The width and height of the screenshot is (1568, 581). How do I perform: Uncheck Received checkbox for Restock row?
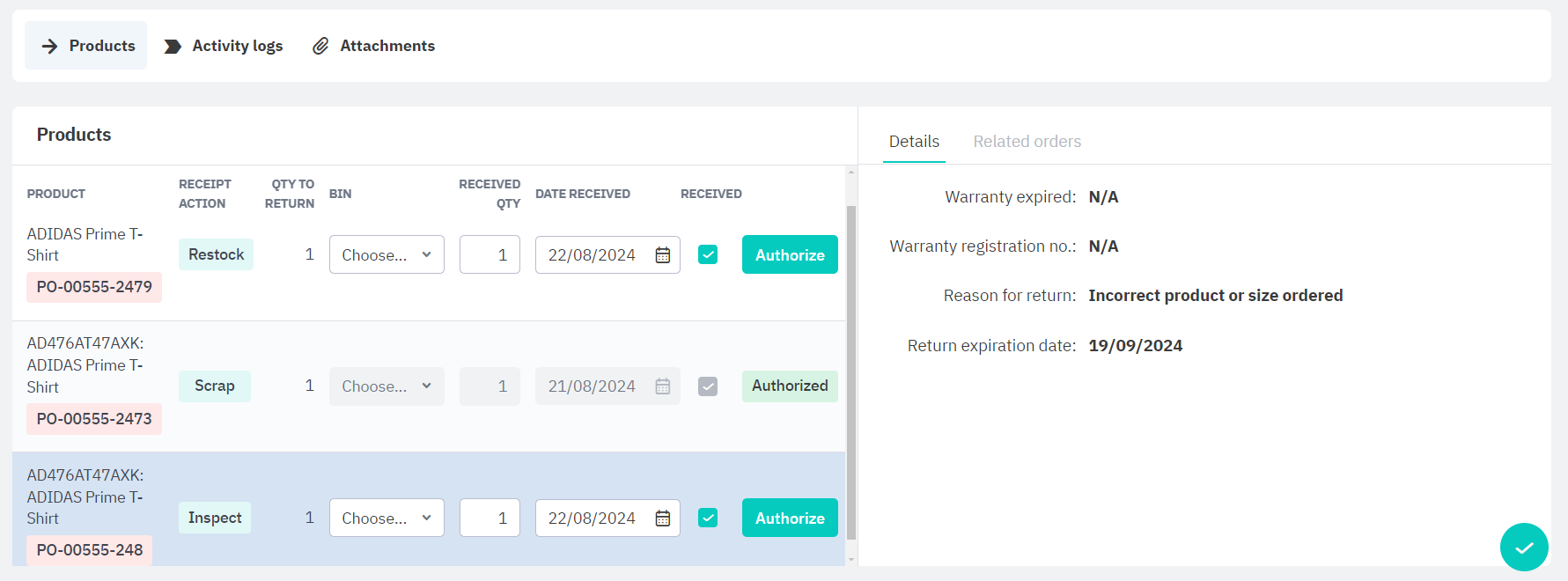point(708,254)
